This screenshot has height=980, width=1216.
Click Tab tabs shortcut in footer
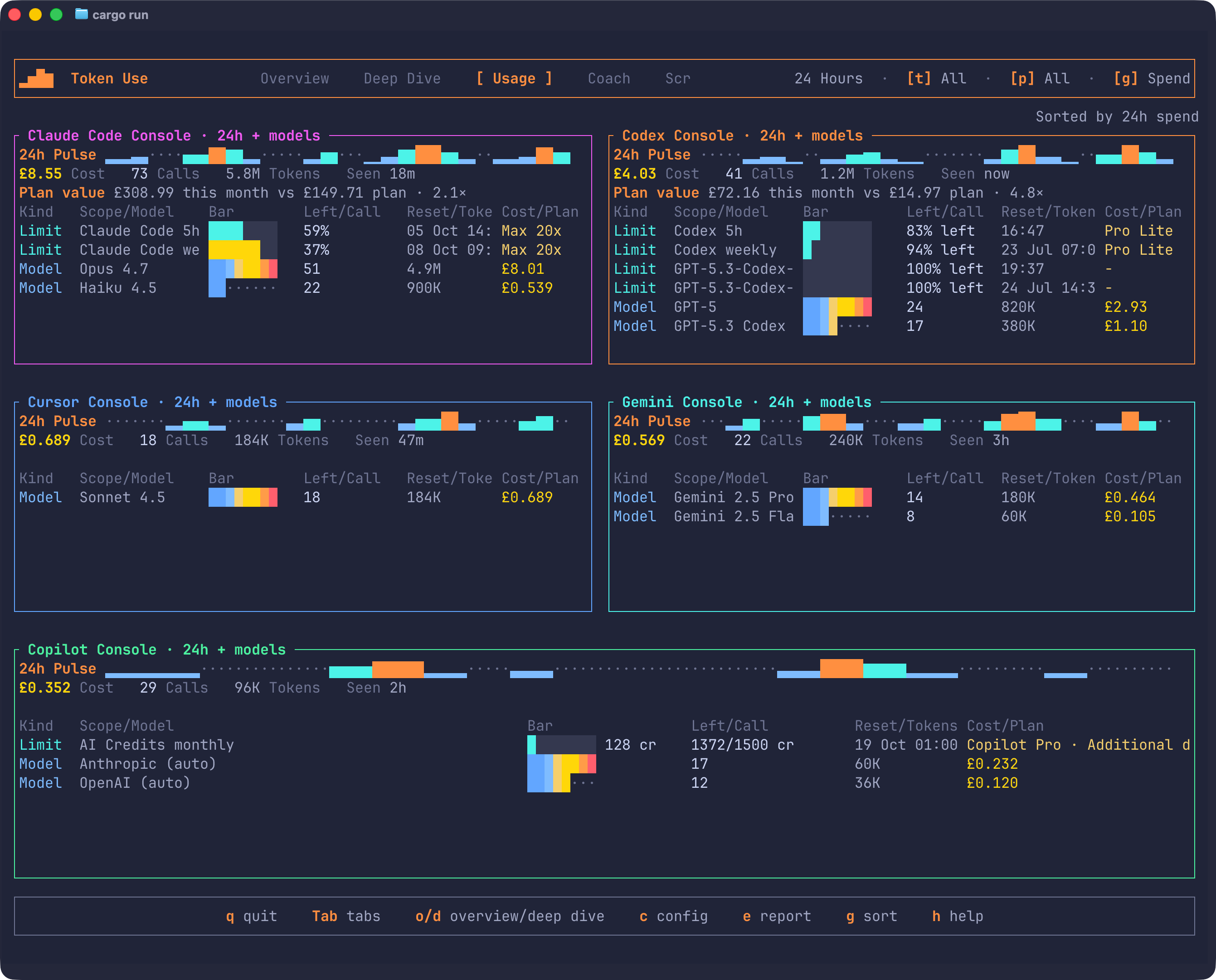tap(346, 916)
